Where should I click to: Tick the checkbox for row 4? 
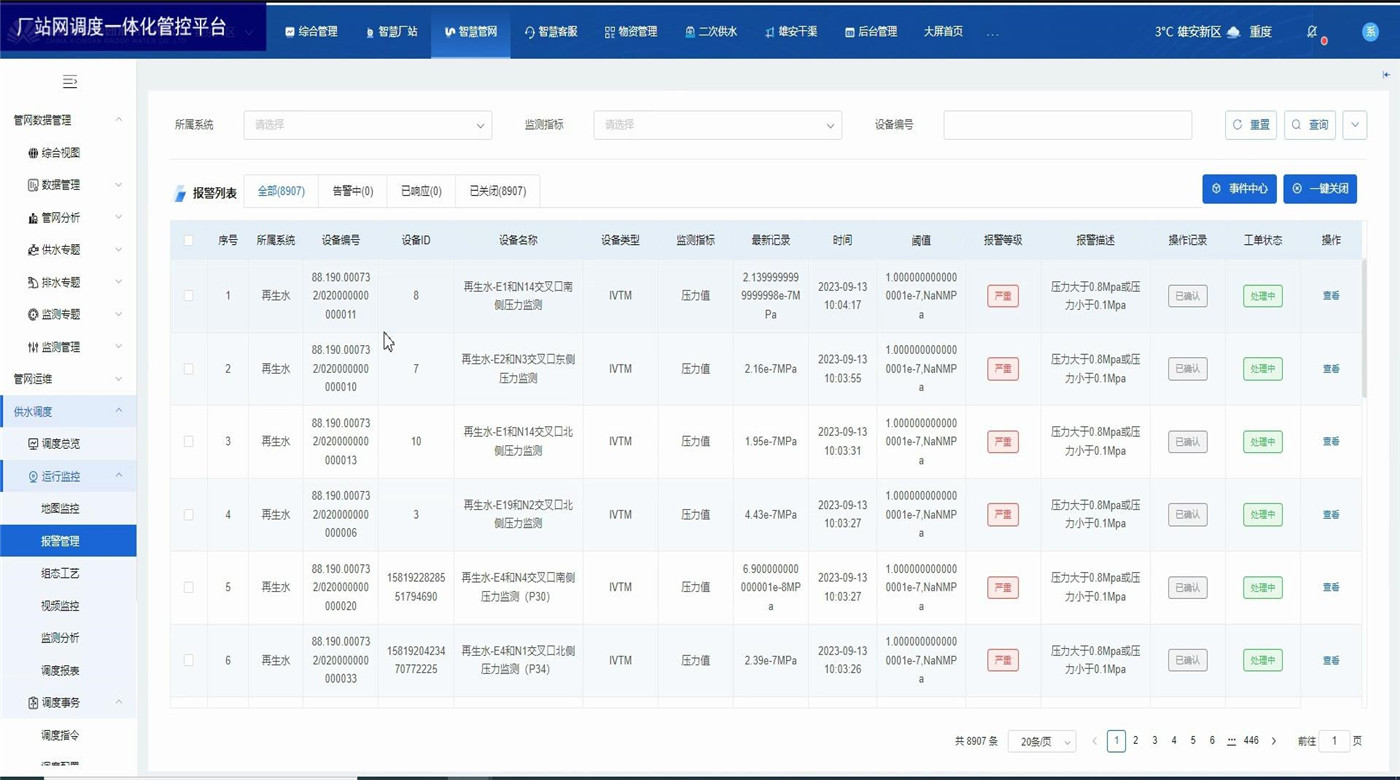point(188,515)
